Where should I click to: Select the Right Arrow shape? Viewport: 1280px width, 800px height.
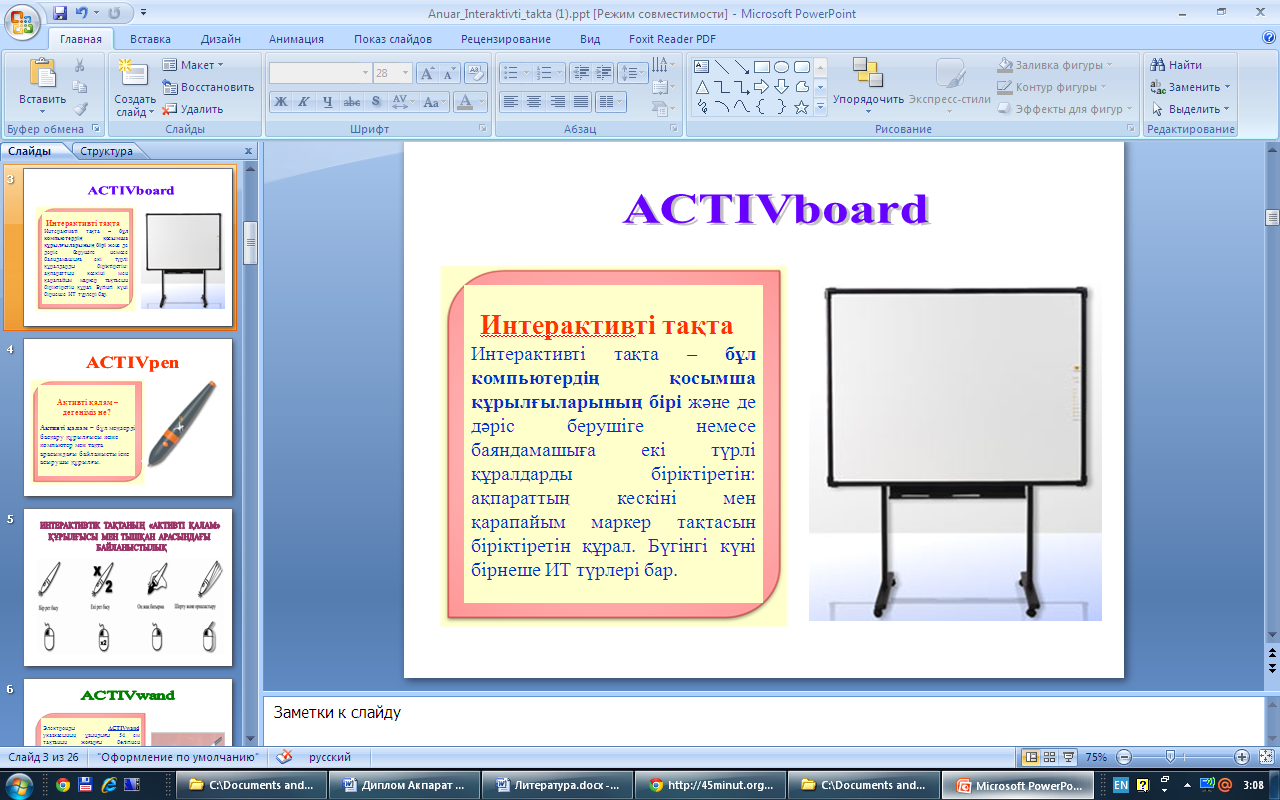762,87
